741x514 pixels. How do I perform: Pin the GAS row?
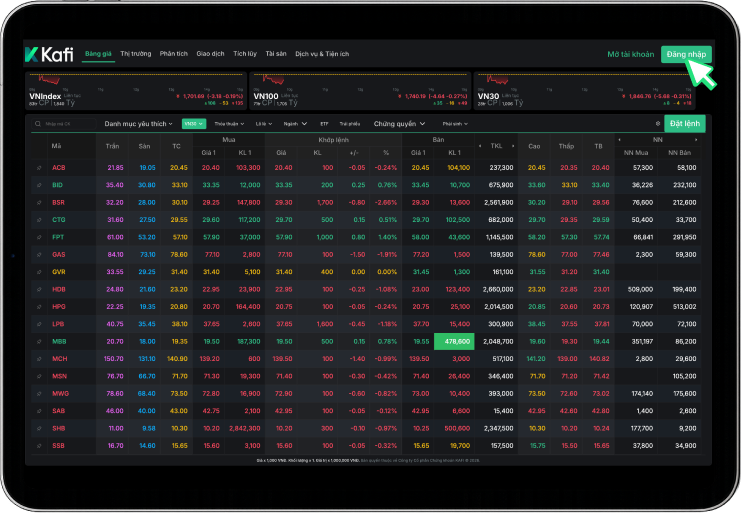(39, 255)
